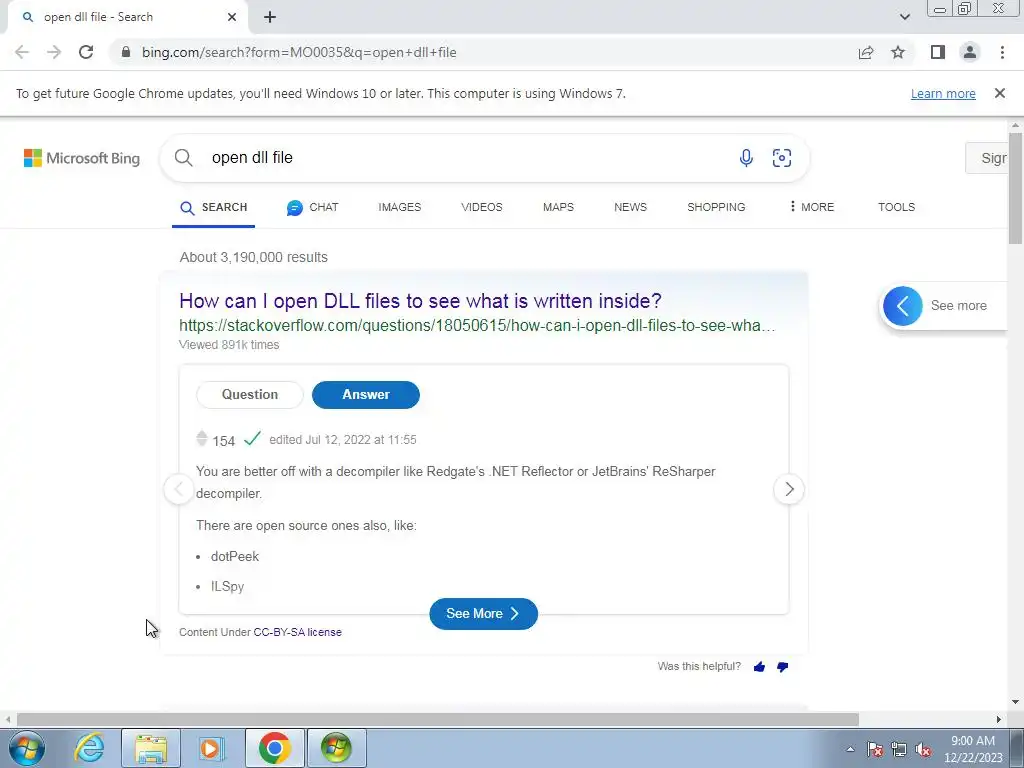
Task: Click the Microsoft Bing logo
Action: [x=82, y=158]
